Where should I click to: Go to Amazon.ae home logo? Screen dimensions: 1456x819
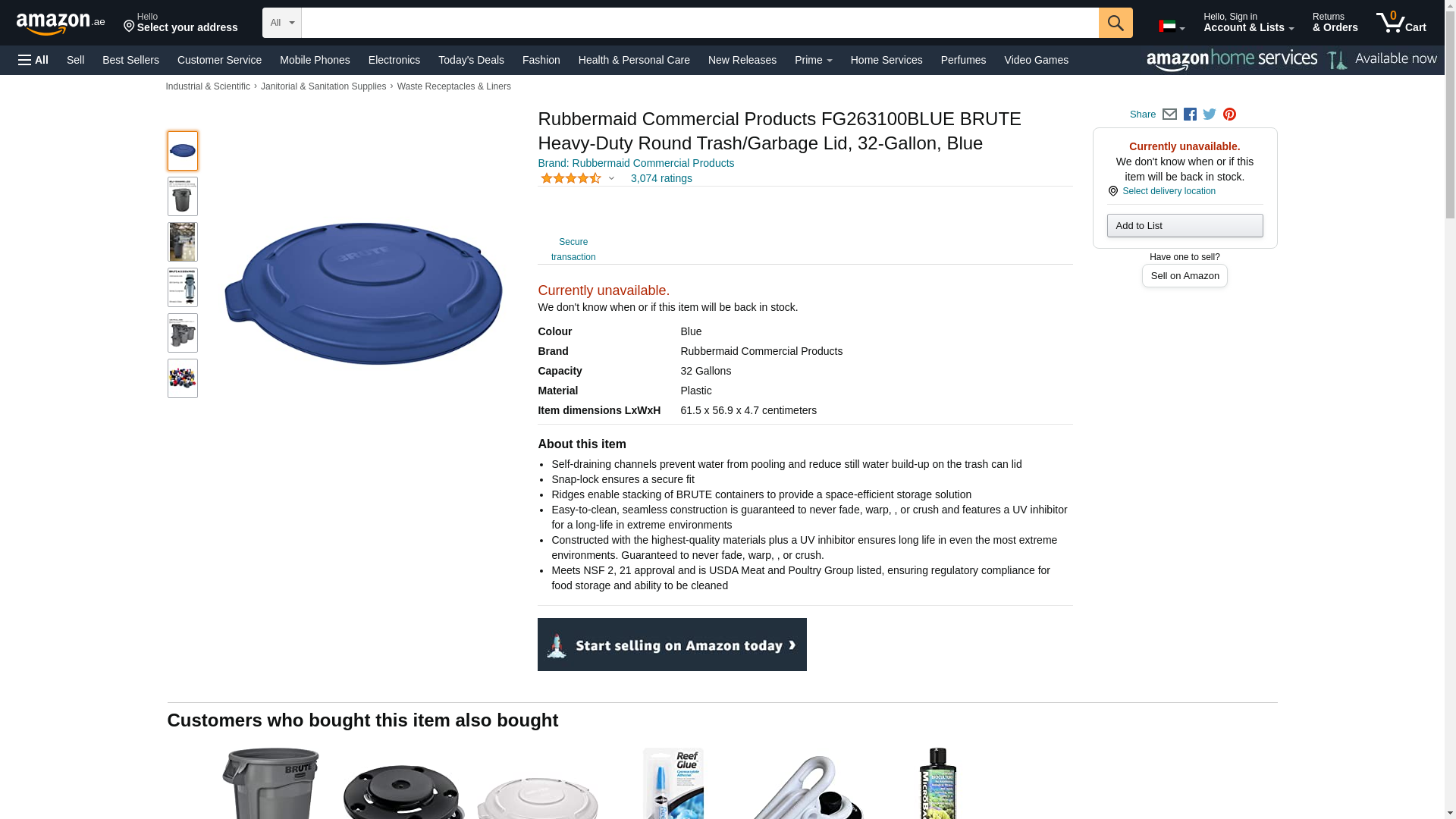(x=61, y=23)
